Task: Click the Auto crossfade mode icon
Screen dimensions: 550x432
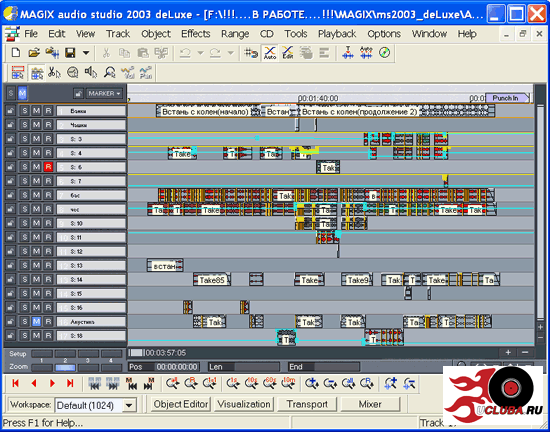Action: tap(270, 53)
